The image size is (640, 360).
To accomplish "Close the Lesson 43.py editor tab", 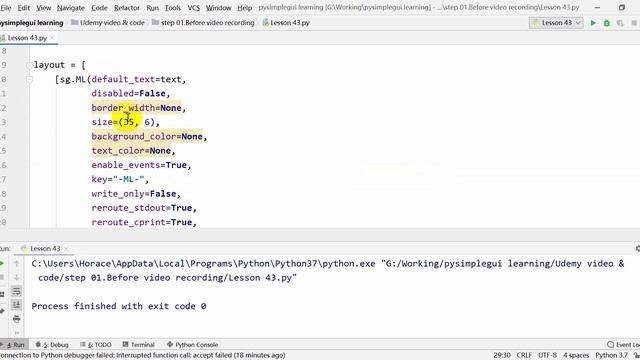I will [52, 38].
